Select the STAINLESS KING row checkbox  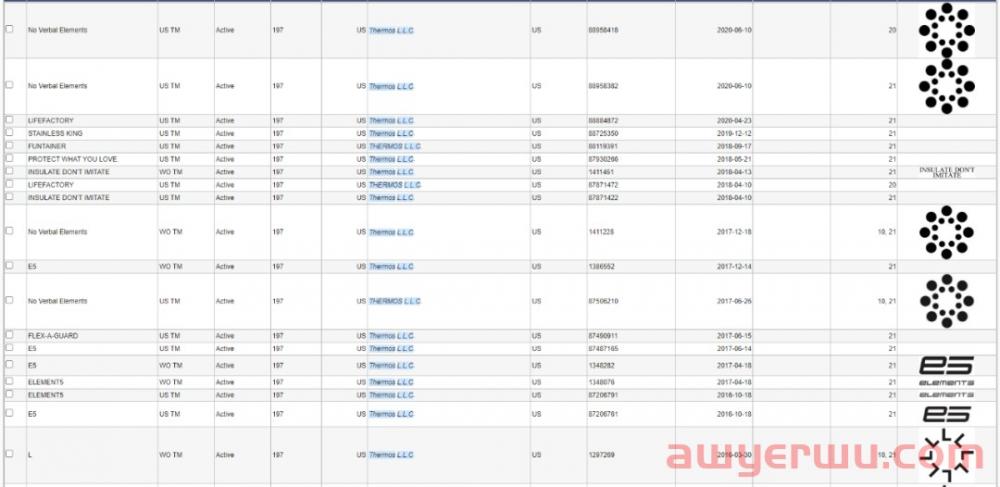pyautogui.click(x=9, y=133)
